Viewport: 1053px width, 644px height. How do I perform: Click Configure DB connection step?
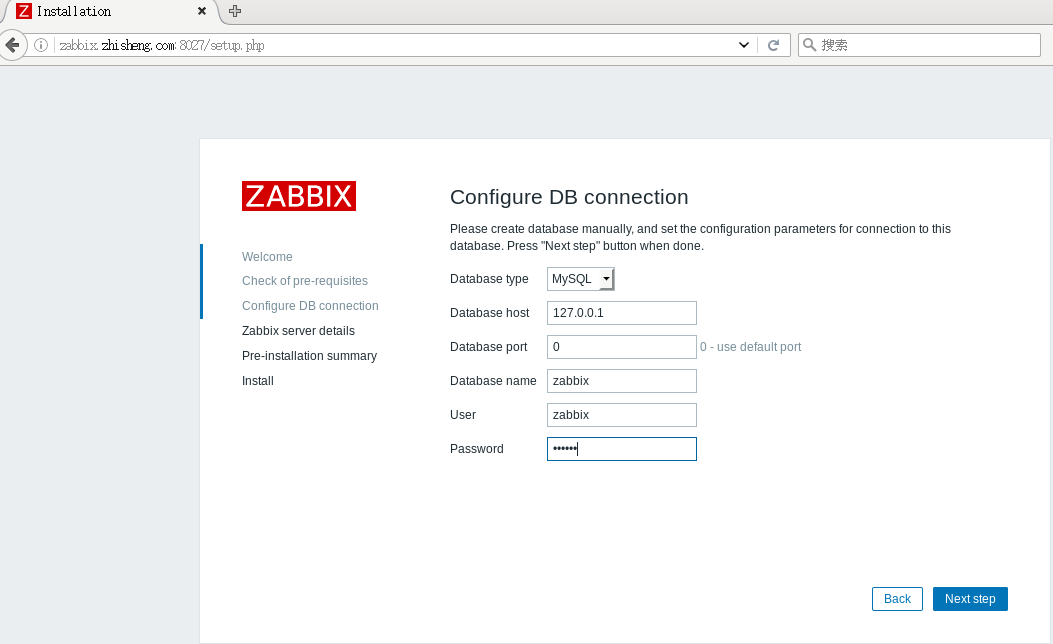pyautogui.click(x=310, y=306)
